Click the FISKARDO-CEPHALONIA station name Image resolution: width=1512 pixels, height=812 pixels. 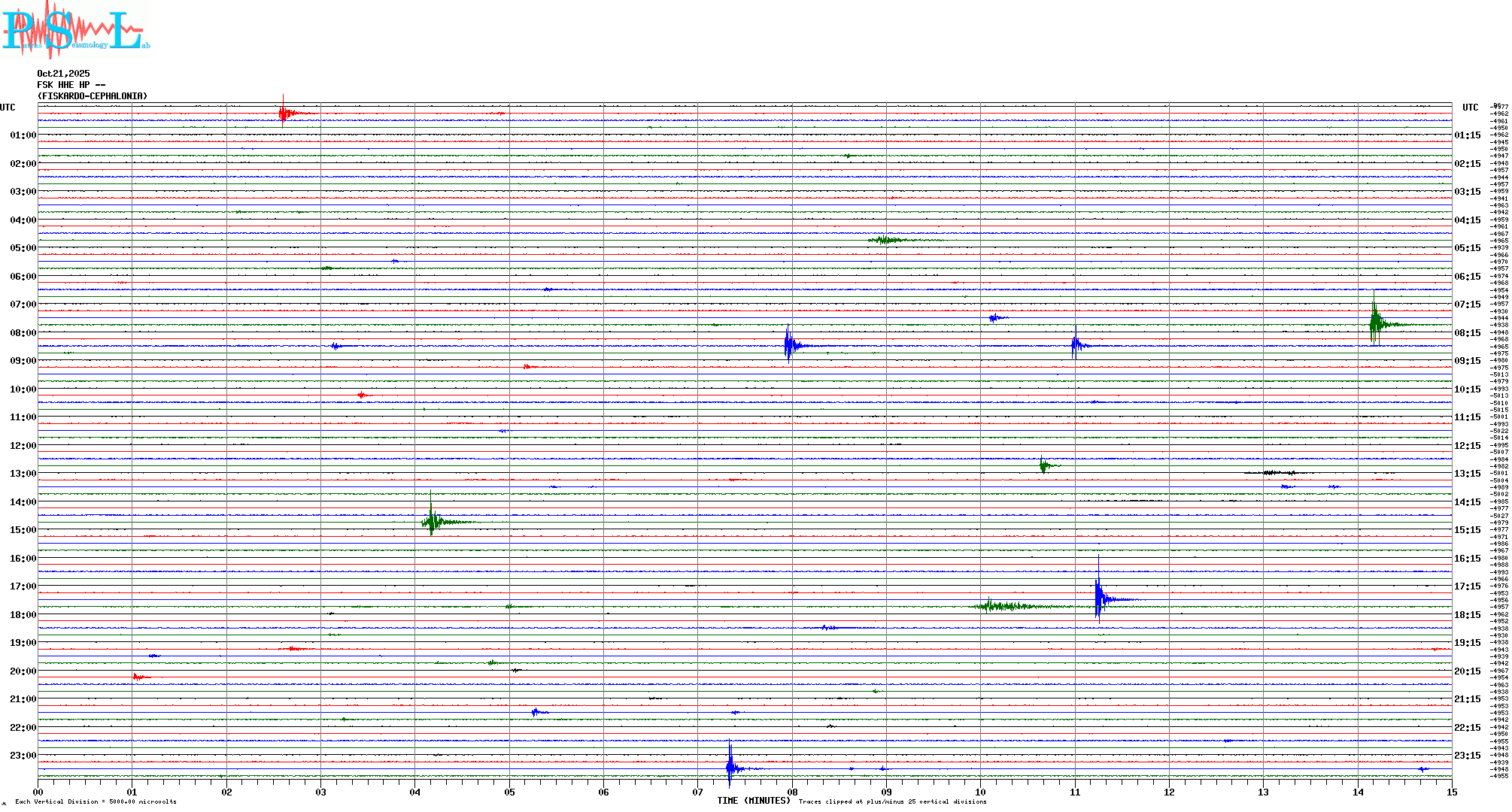click(93, 96)
